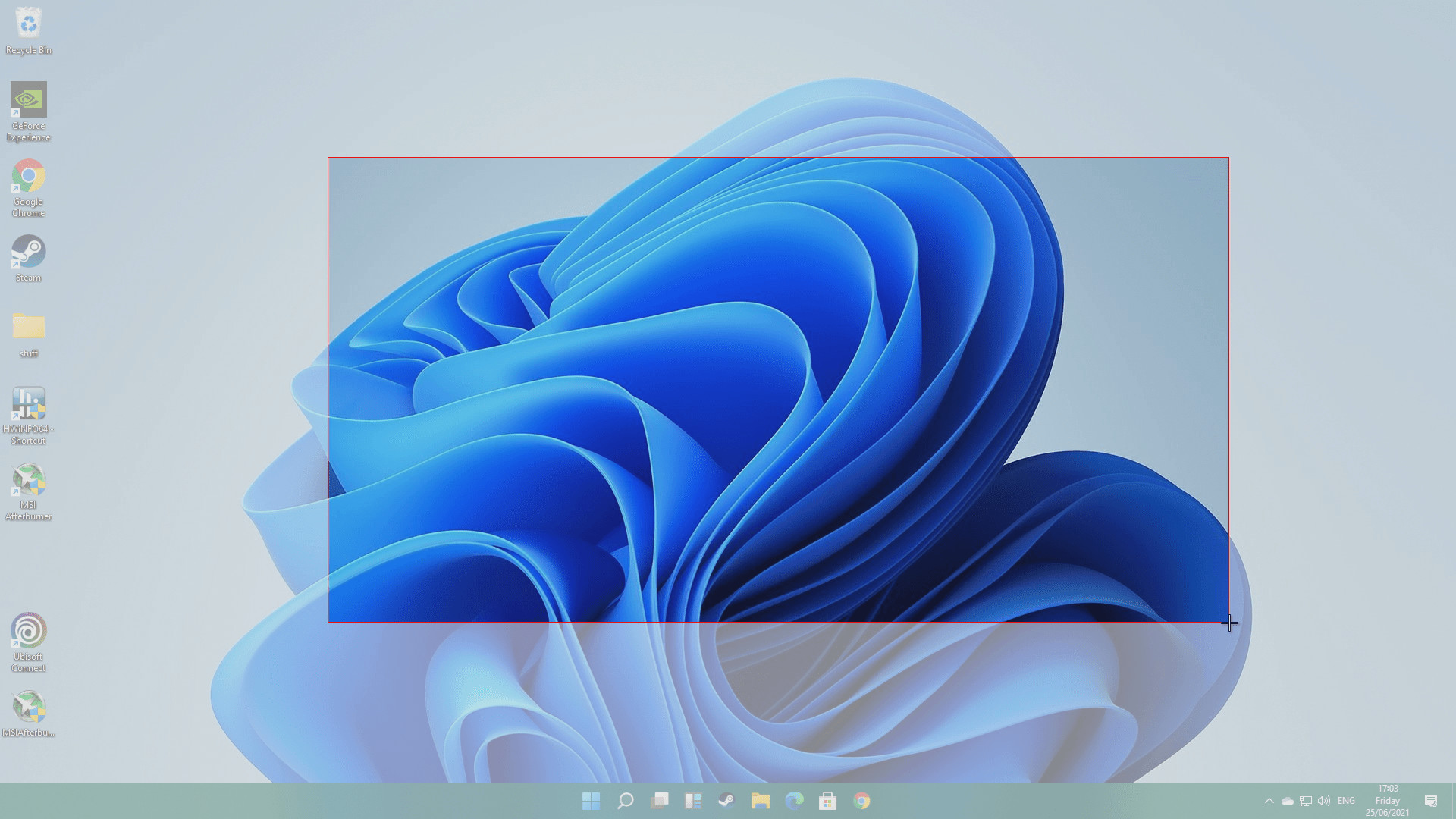Open taskbar Search magnifier
The image size is (1456, 819).
coord(625,801)
